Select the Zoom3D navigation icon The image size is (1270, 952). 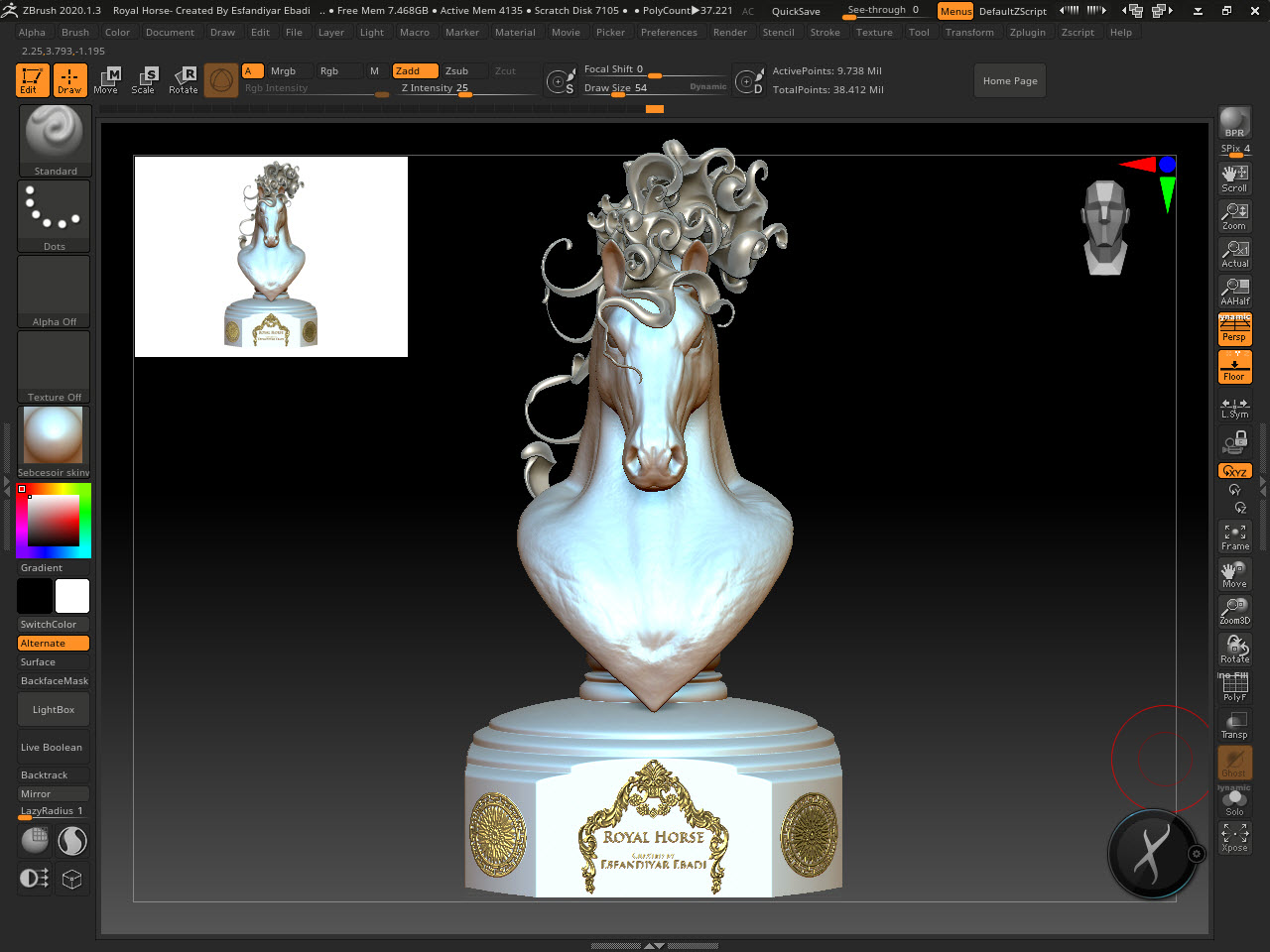click(x=1234, y=610)
